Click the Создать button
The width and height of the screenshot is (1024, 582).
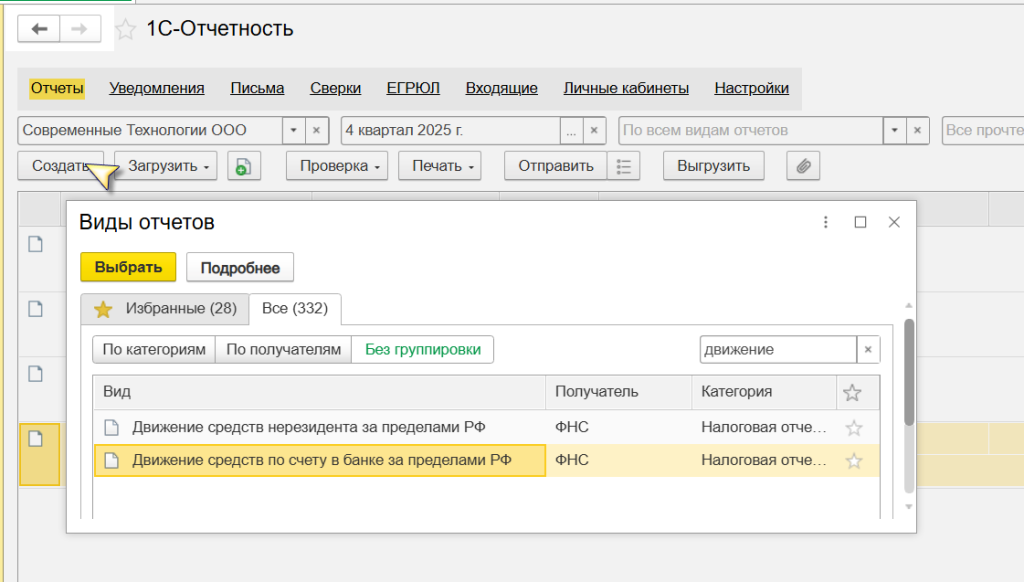(60, 166)
